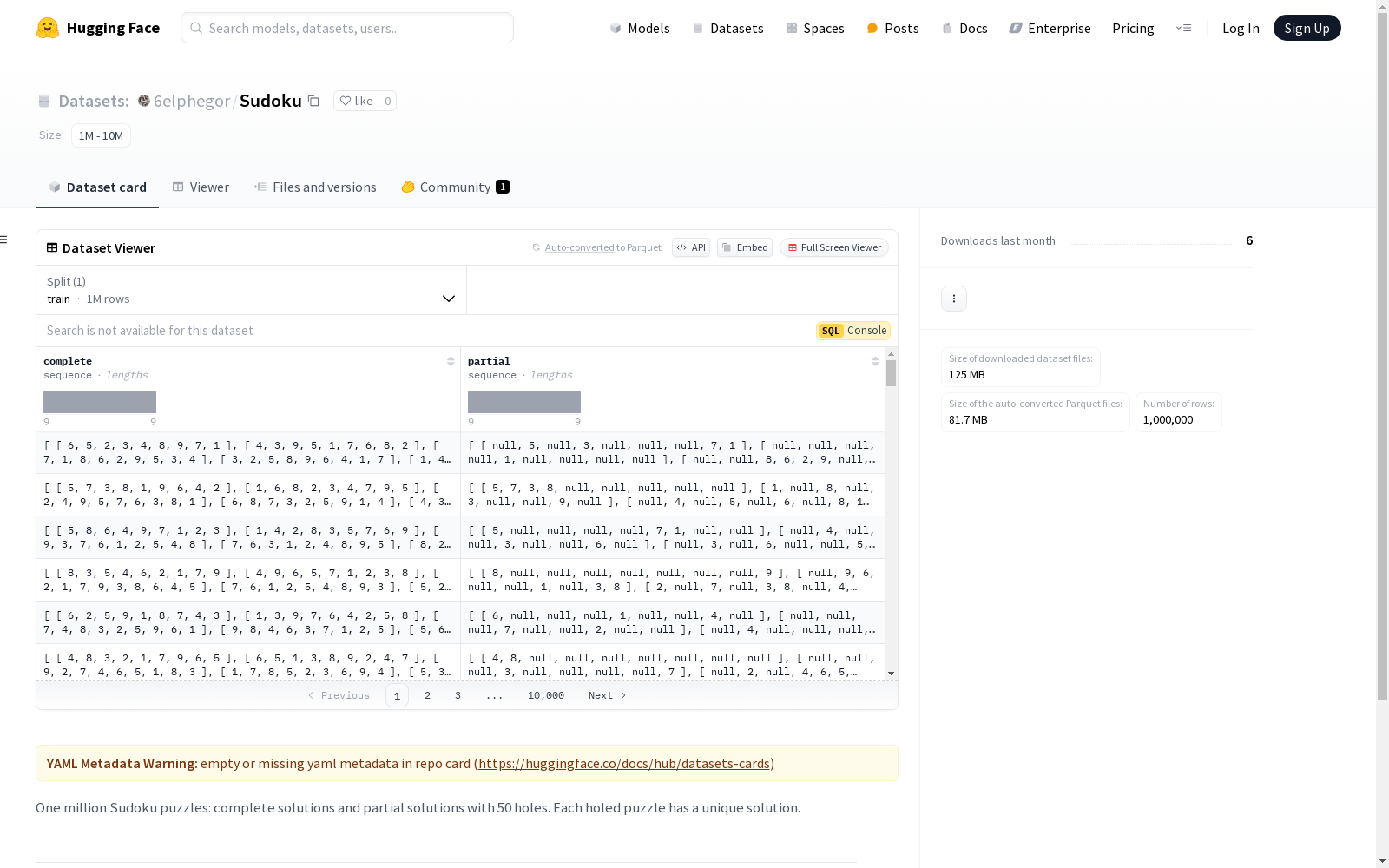This screenshot has height=868, width=1389.
Task: Click Log In
Action: tap(1241, 28)
